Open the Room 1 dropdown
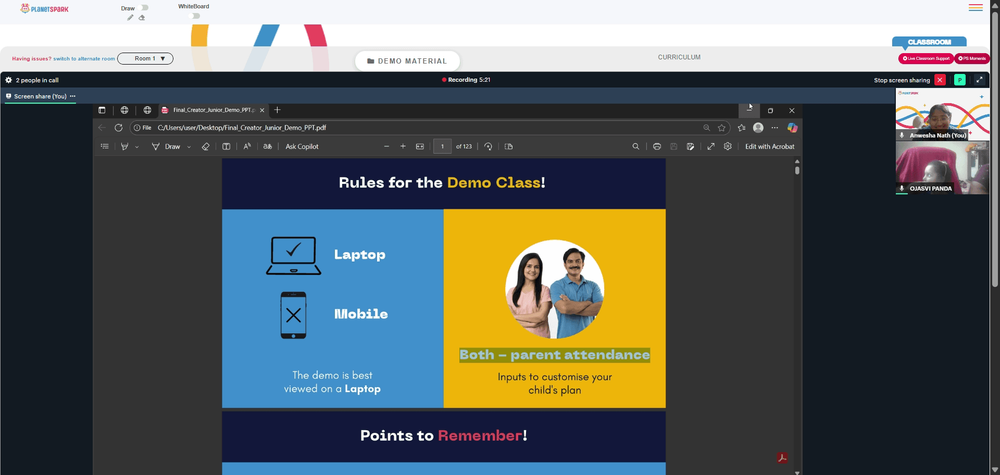Screen dimensions: 1000x475 click(x=145, y=59)
